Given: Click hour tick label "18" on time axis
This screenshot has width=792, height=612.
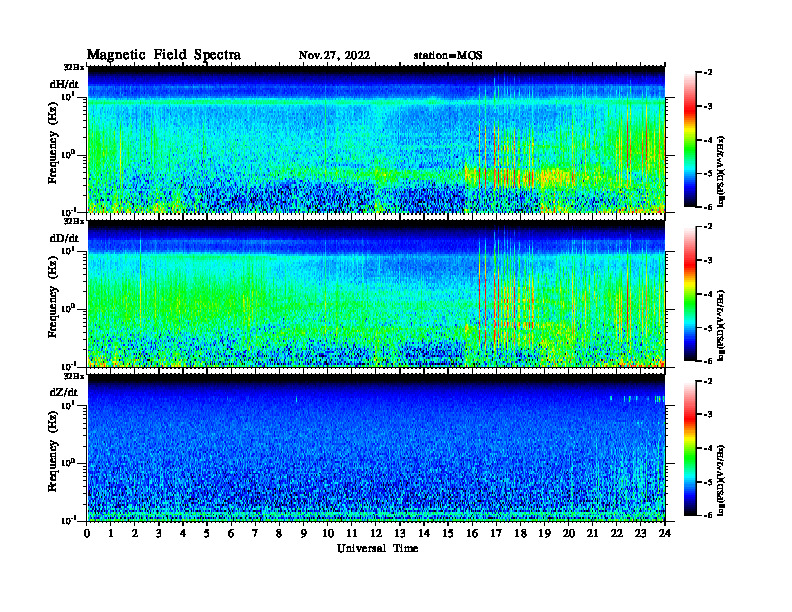Looking at the screenshot, I should pos(520,534).
